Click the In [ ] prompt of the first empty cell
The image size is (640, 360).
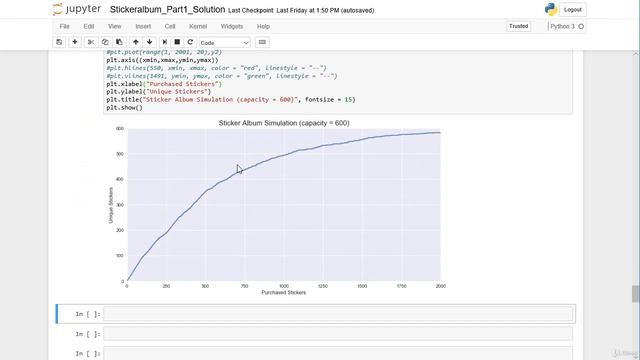pos(88,314)
